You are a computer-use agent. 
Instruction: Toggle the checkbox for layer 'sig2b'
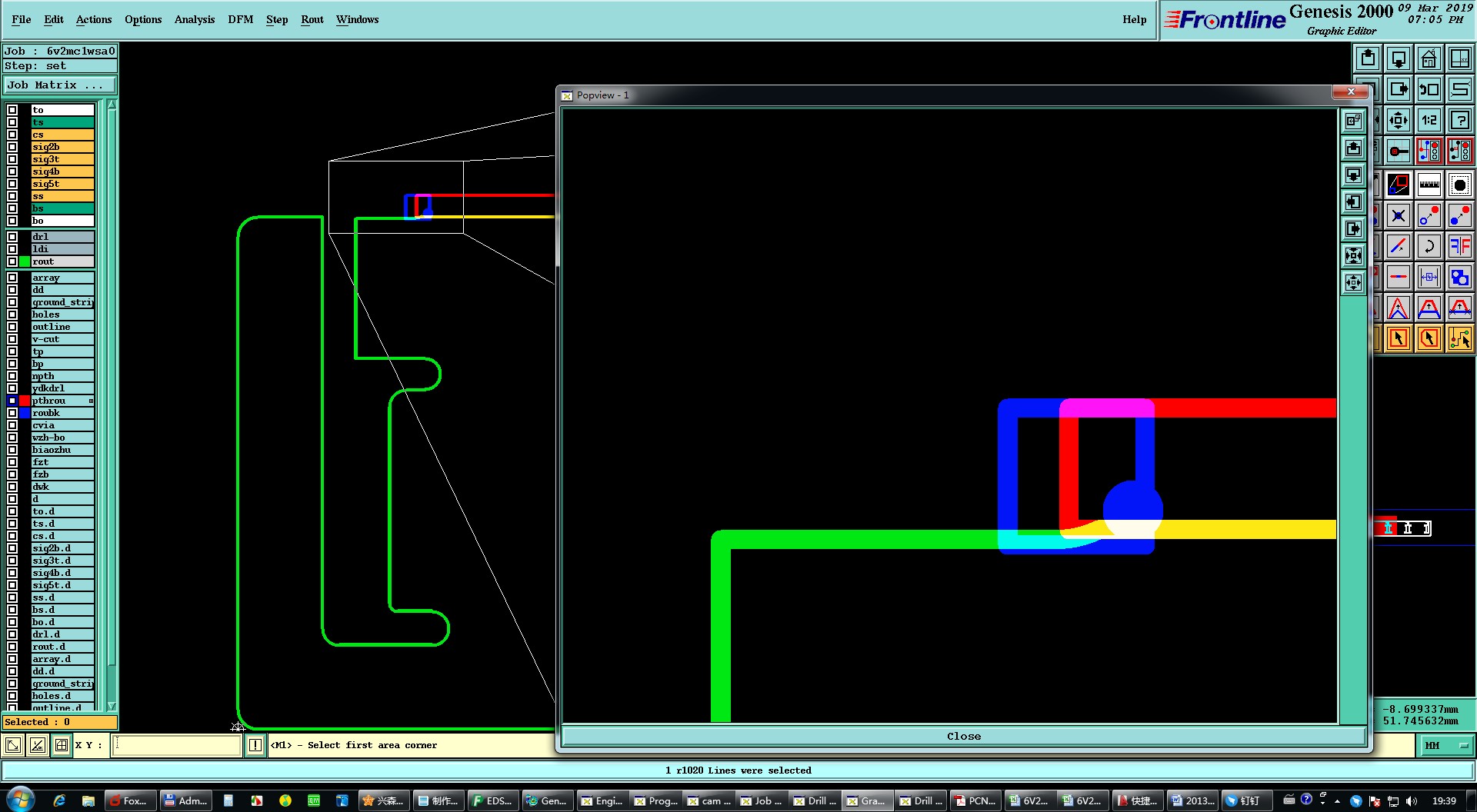point(12,147)
